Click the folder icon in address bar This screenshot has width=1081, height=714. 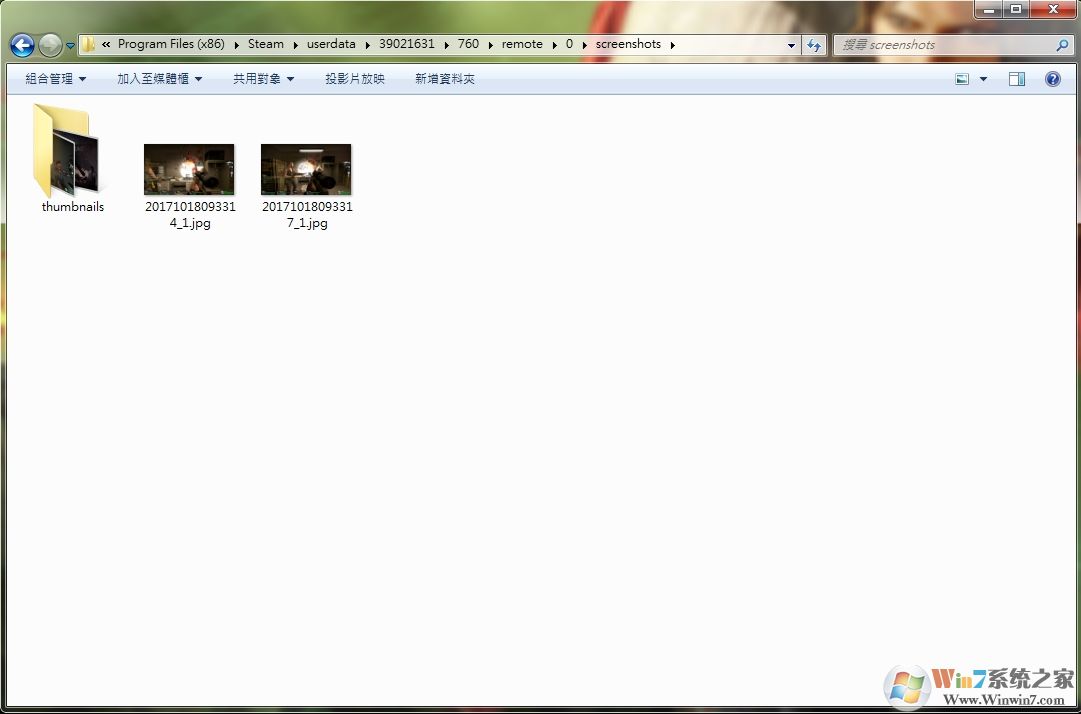tap(88, 44)
